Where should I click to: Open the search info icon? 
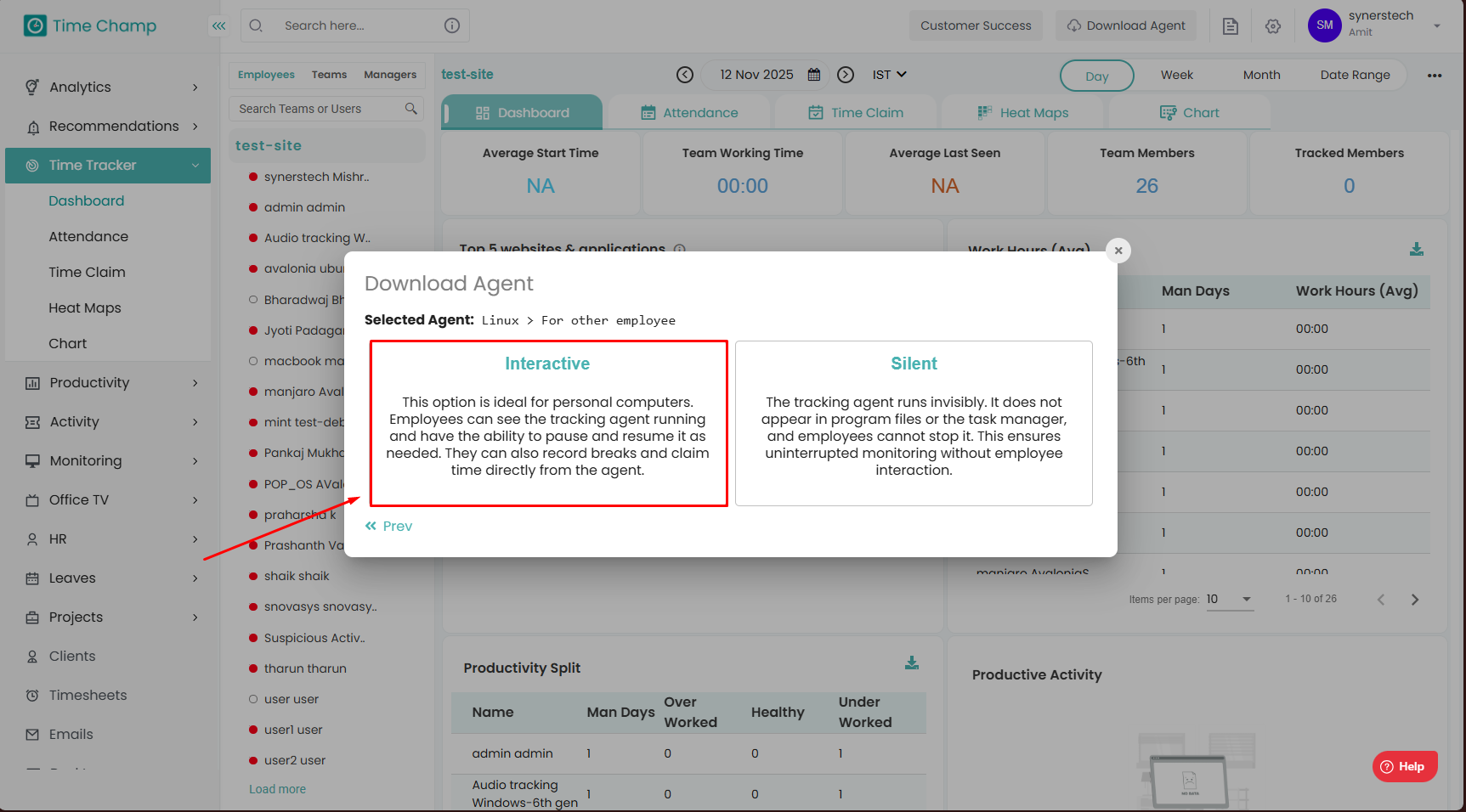[452, 25]
